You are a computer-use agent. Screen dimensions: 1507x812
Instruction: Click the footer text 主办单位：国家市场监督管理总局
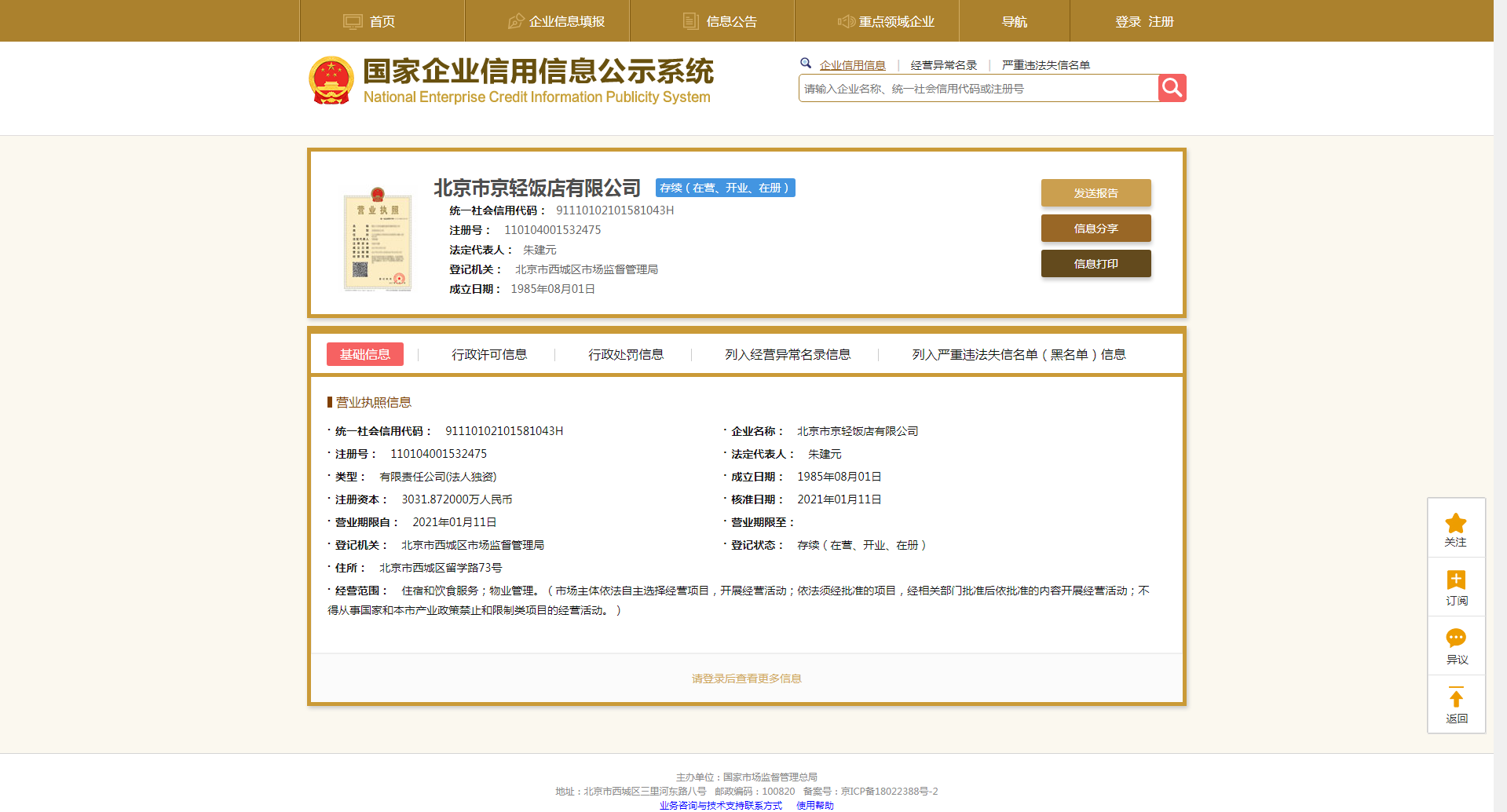746,777
